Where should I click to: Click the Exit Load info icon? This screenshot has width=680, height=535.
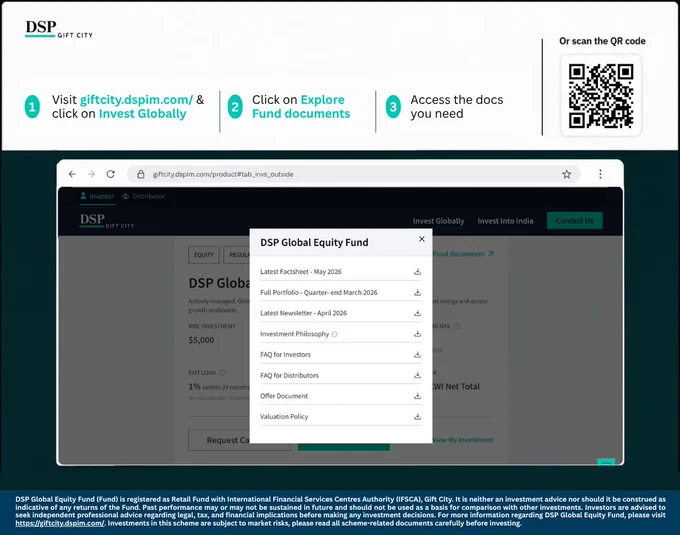[222, 372]
